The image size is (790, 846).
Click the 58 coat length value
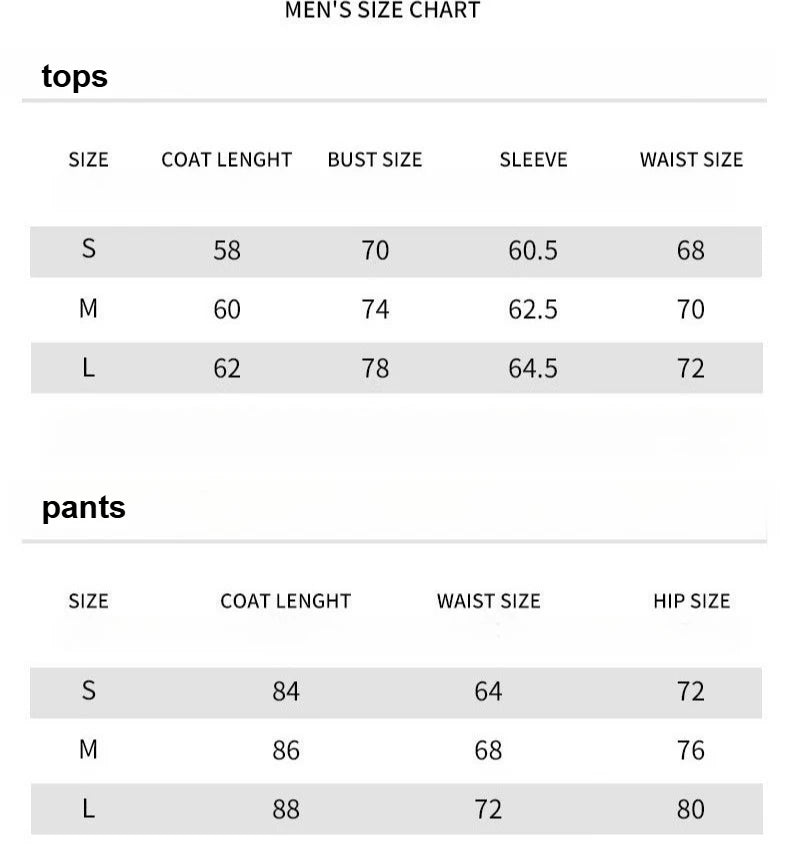click(x=227, y=250)
